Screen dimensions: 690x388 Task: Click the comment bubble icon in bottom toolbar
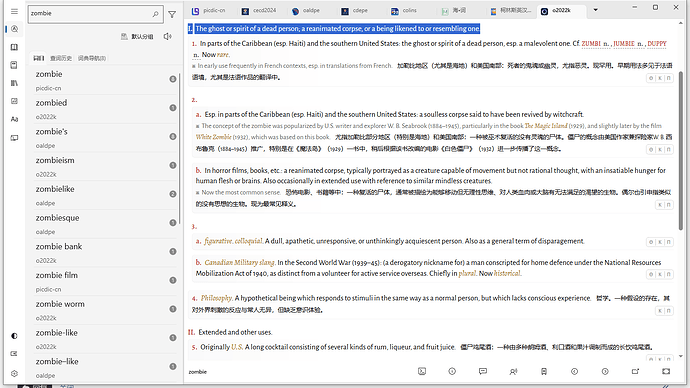pyautogui.click(x=483, y=371)
